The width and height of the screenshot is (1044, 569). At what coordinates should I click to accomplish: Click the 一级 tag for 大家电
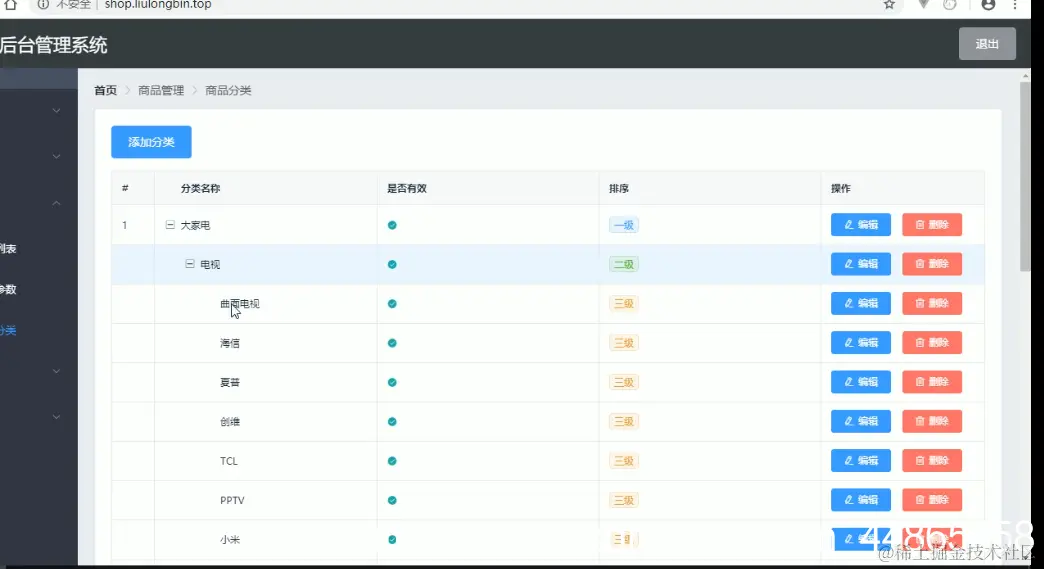624,225
